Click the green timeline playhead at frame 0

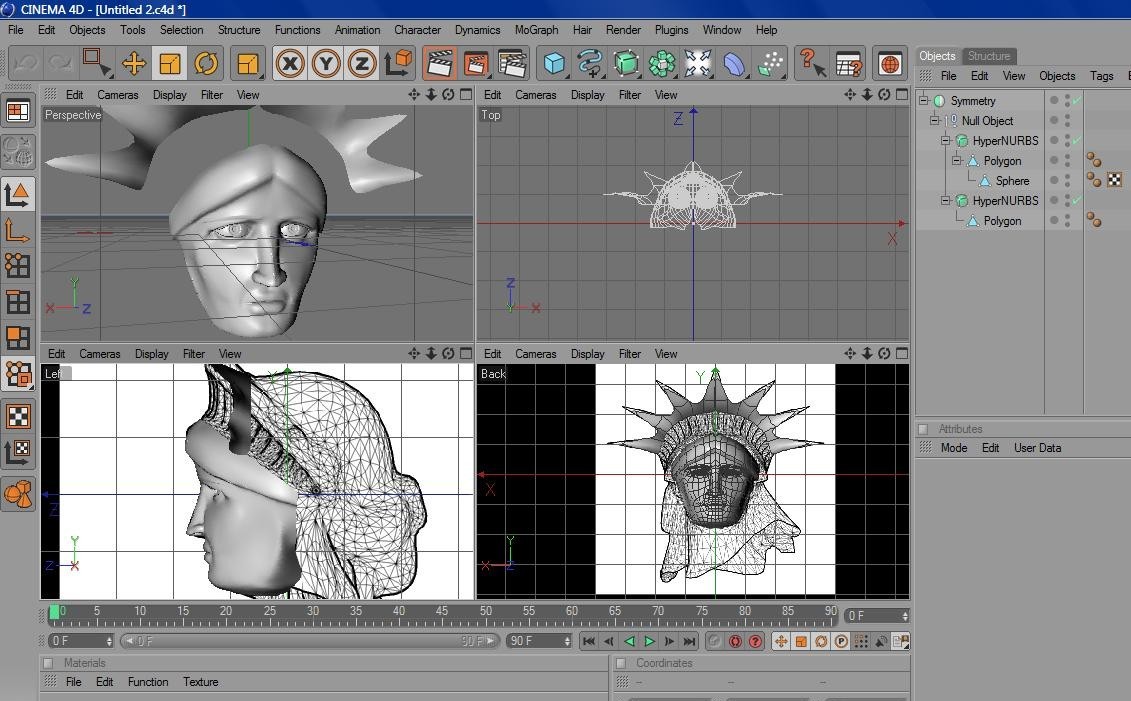54,612
